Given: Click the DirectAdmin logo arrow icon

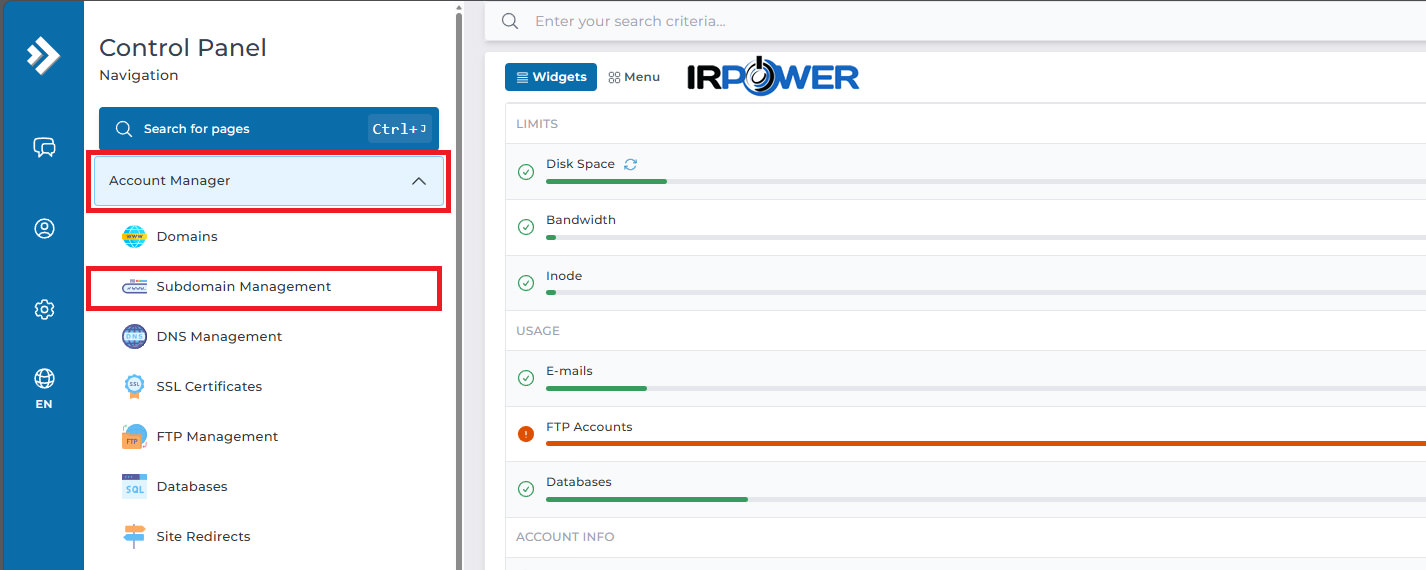Looking at the screenshot, I should (x=43, y=55).
